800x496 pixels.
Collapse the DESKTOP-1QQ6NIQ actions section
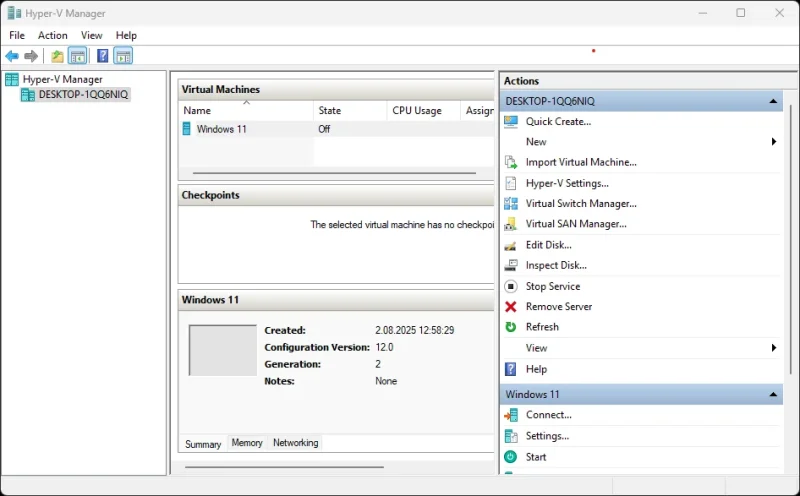pyautogui.click(x=773, y=101)
